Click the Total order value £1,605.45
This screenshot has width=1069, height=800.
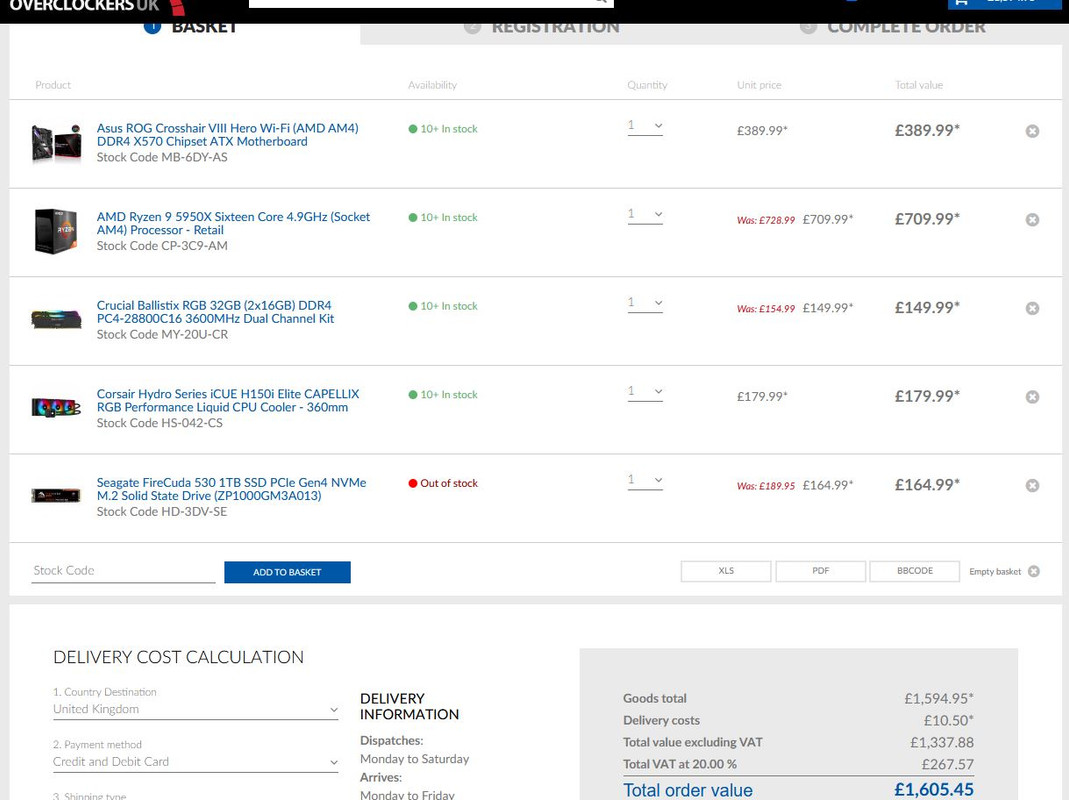(x=934, y=790)
